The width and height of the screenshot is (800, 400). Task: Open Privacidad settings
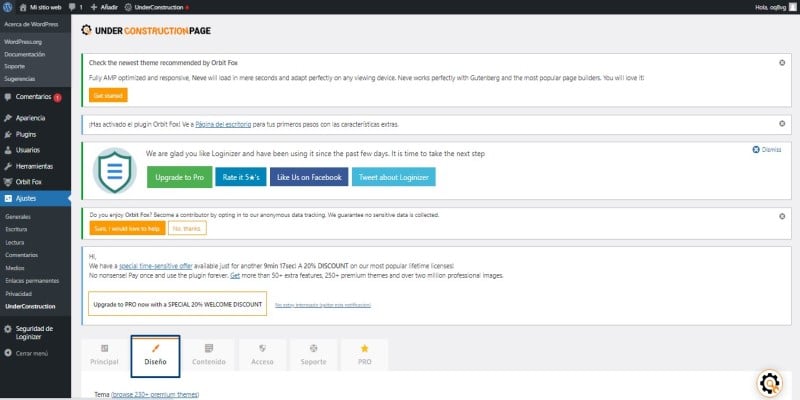pos(18,294)
